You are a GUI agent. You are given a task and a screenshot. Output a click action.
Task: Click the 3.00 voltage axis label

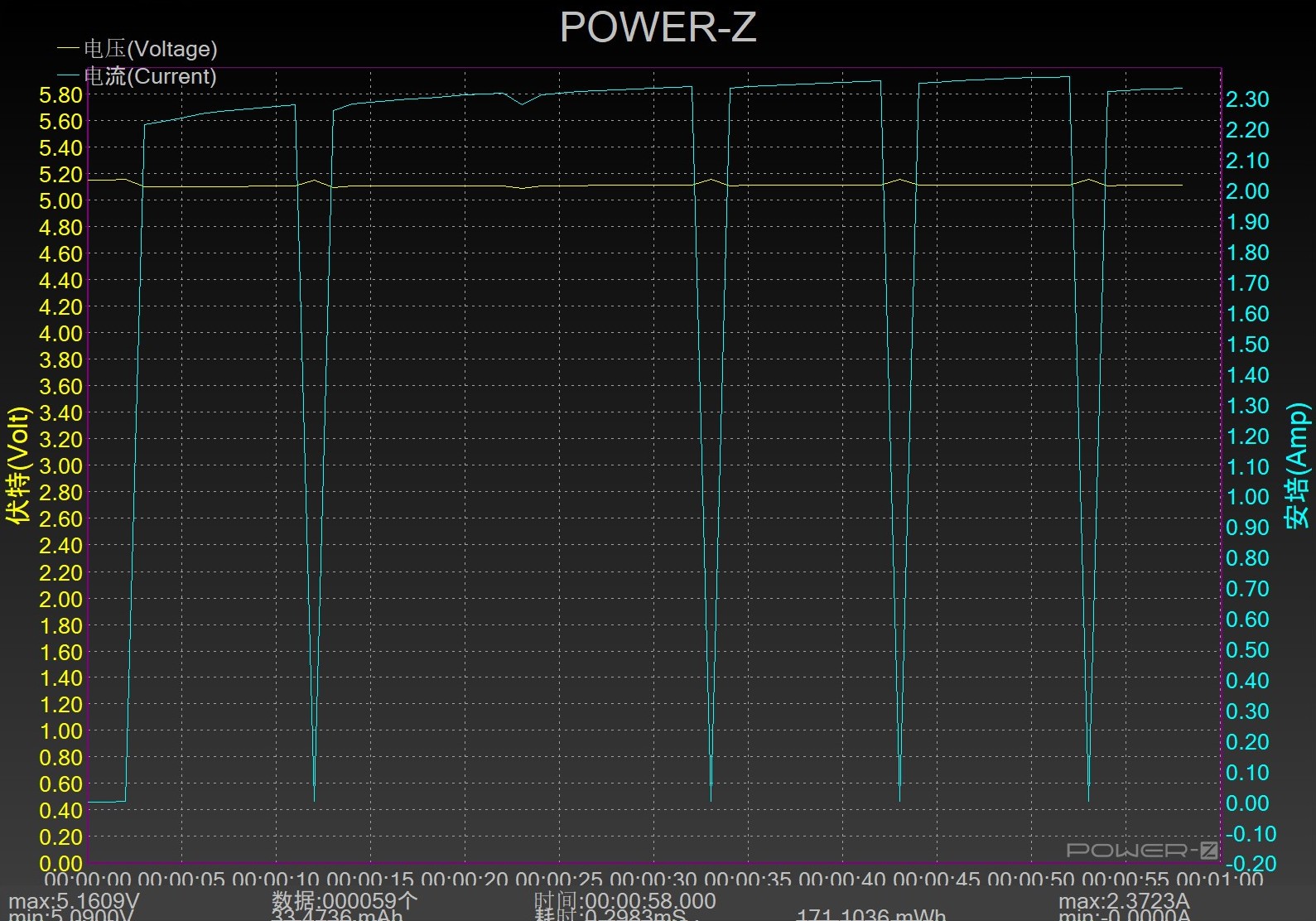[x=60, y=466]
